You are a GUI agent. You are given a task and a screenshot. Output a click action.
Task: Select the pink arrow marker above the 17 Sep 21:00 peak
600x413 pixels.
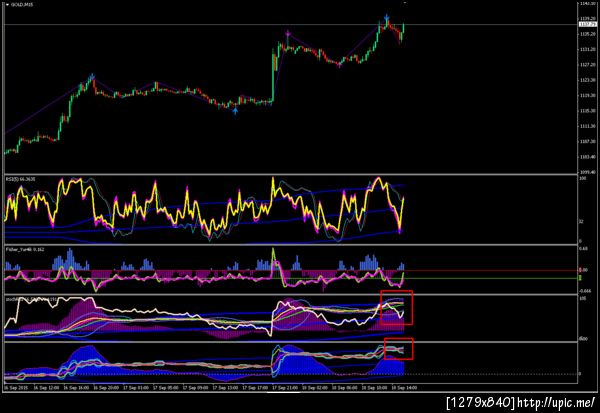288,34
